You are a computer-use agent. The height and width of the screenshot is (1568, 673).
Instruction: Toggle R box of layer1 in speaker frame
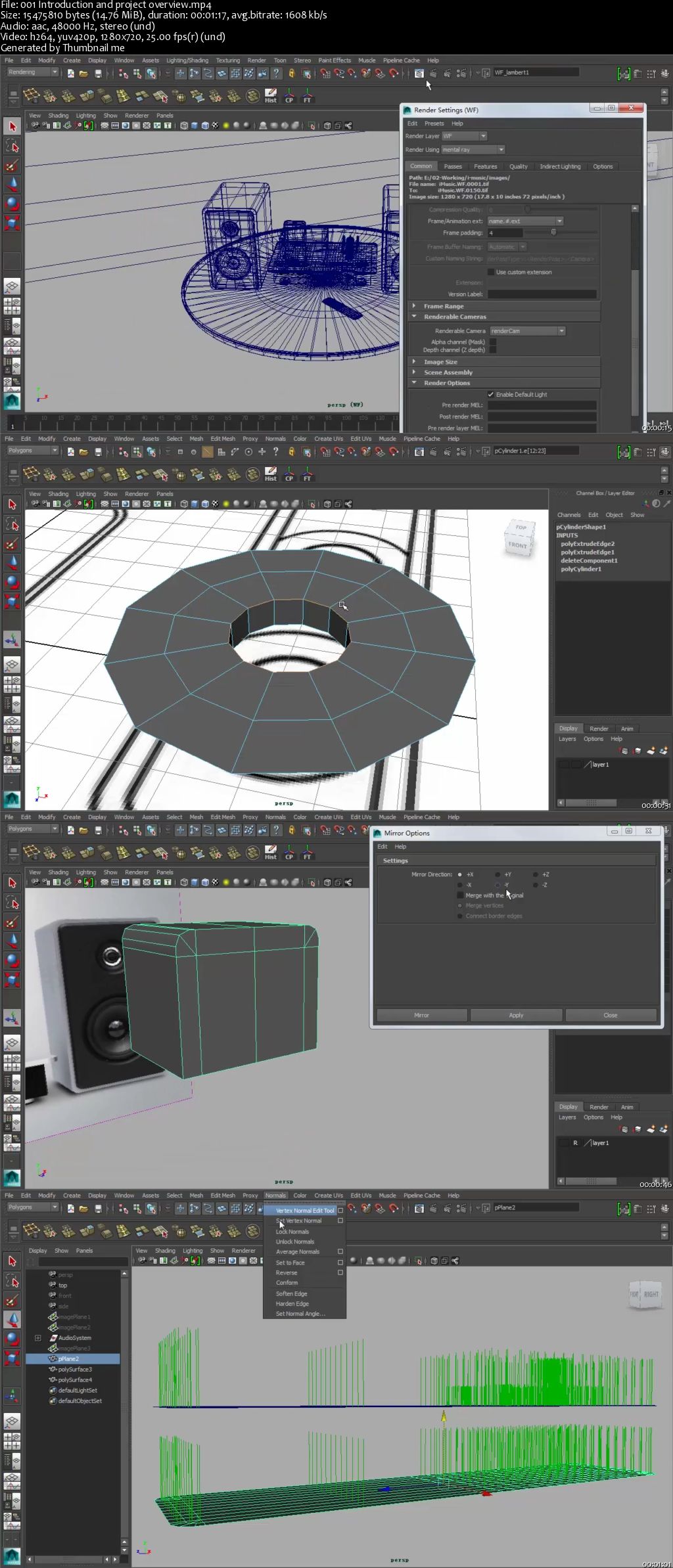click(575, 1143)
